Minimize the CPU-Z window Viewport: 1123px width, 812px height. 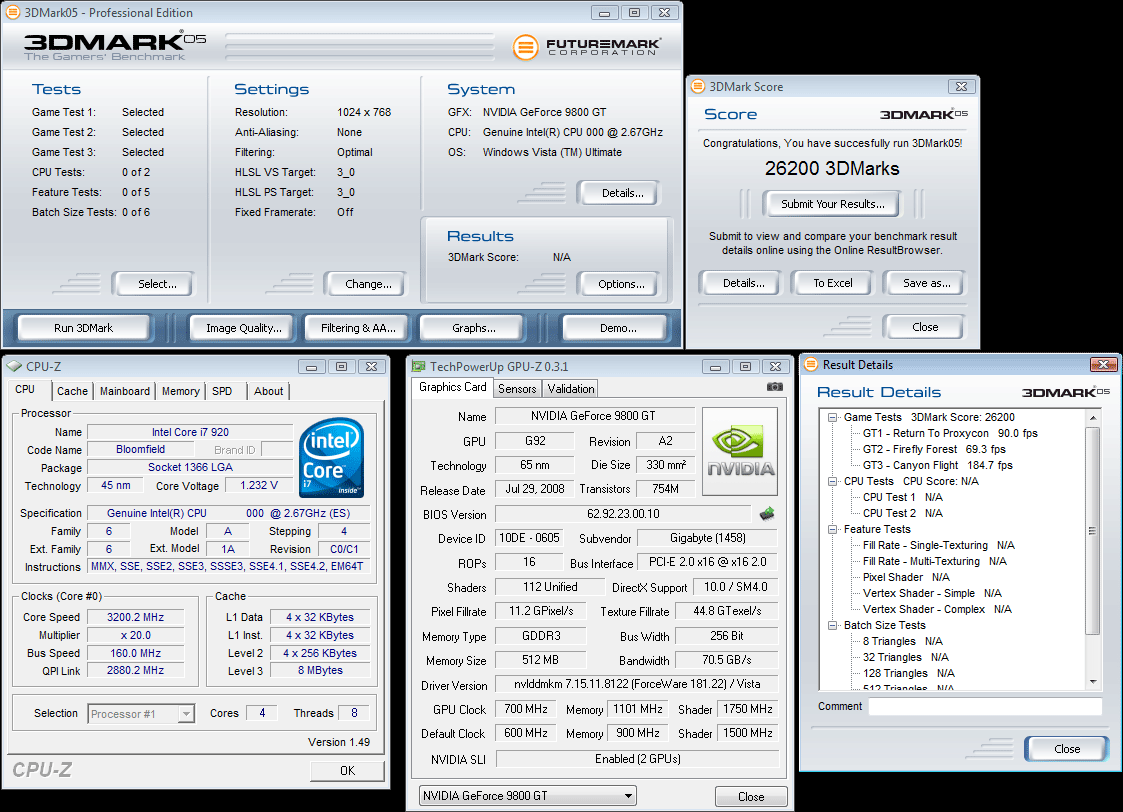pyautogui.click(x=312, y=367)
